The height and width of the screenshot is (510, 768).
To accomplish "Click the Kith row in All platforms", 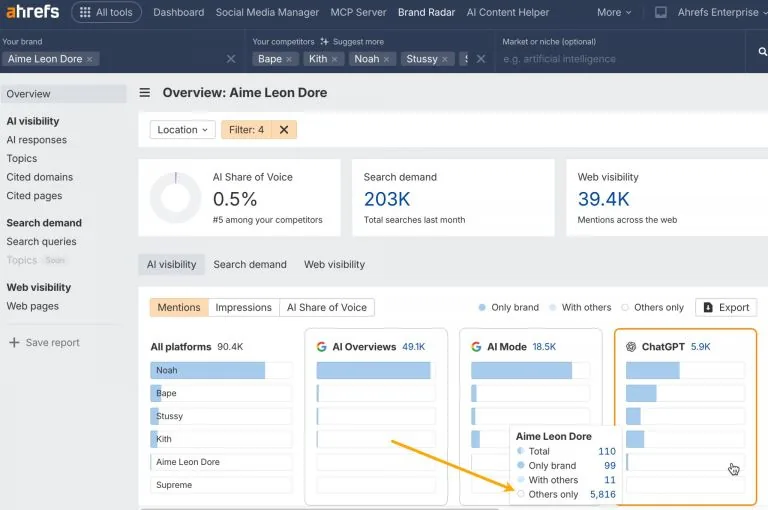I will click(x=221, y=439).
